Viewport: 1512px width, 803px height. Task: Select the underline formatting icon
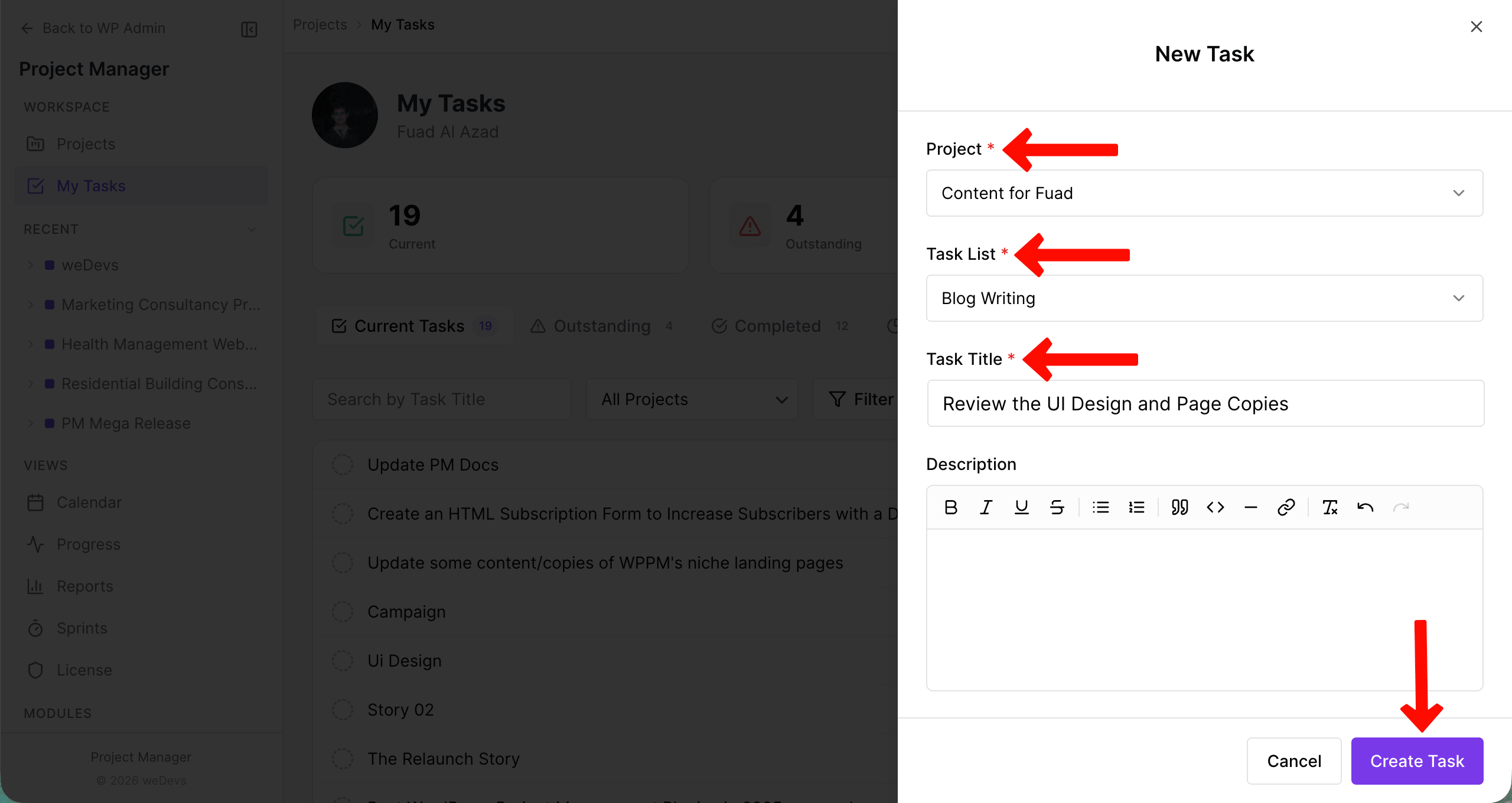(1021, 507)
